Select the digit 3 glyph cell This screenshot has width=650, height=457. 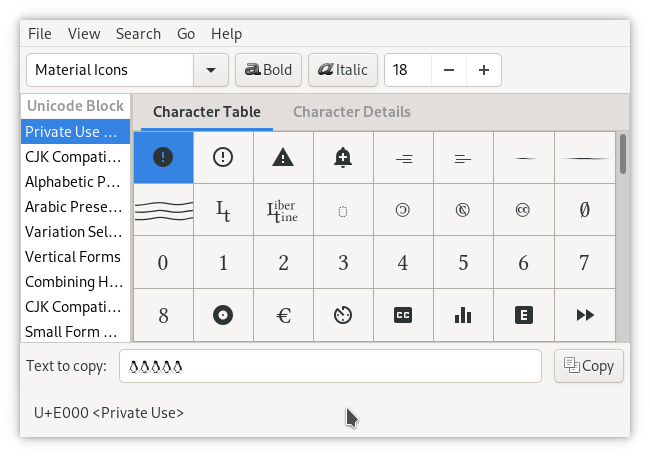click(x=343, y=263)
